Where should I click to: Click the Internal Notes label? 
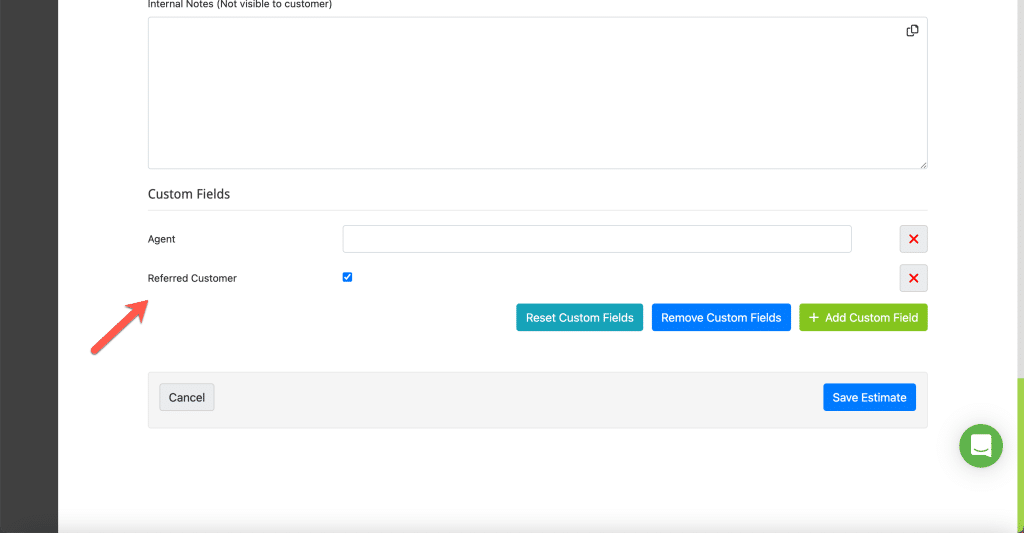pyautogui.click(x=240, y=5)
